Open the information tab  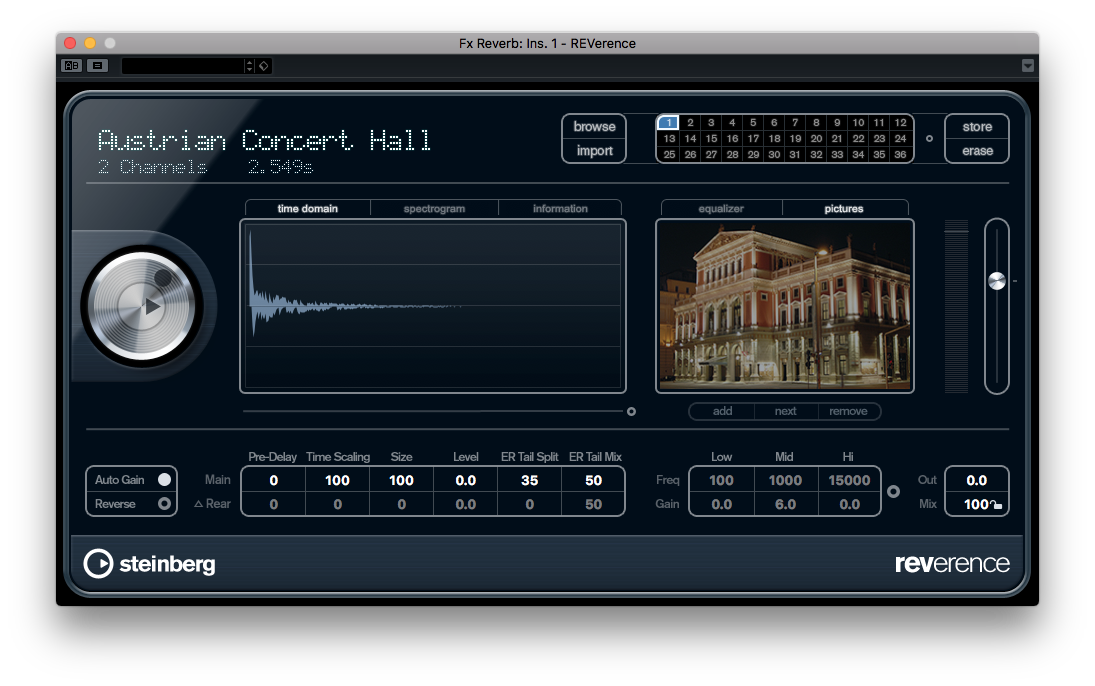coord(560,208)
